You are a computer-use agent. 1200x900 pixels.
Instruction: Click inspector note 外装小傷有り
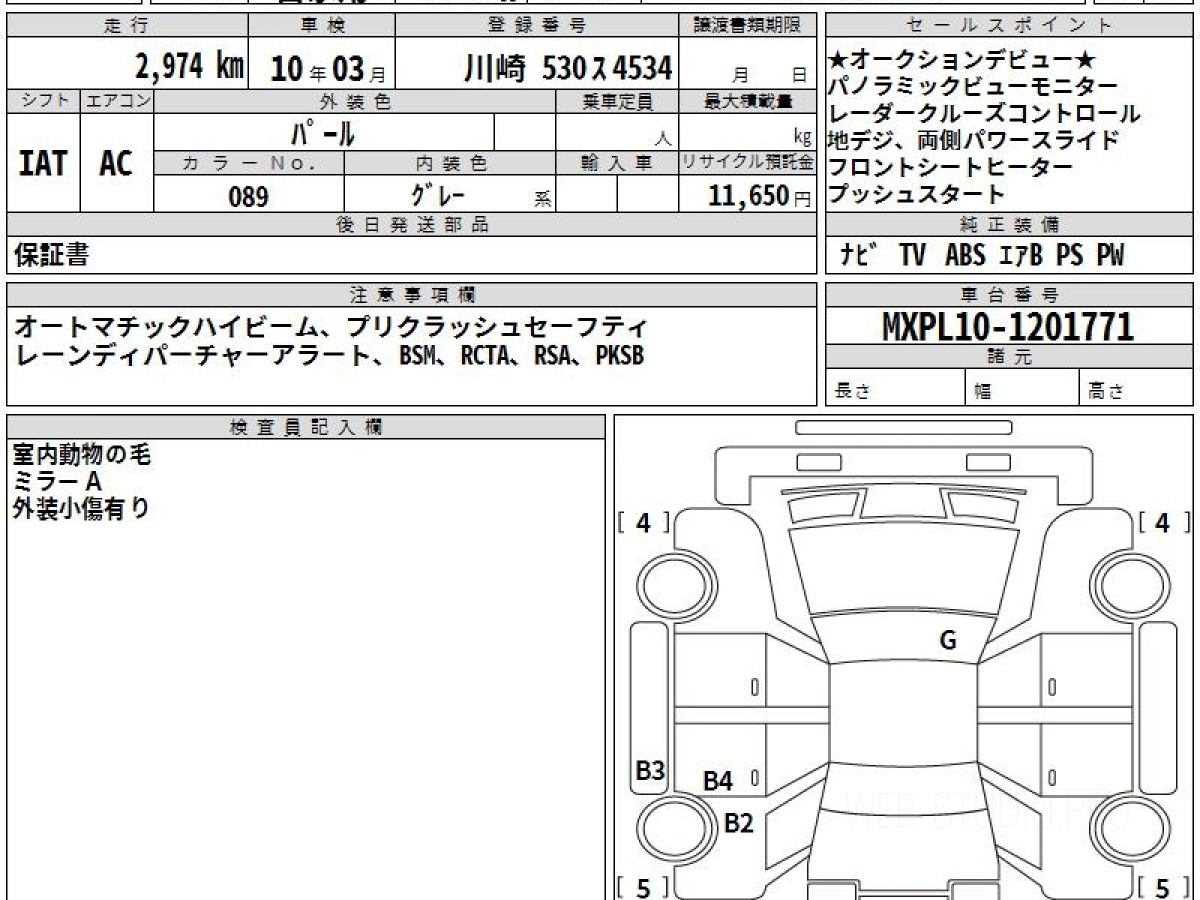click(x=82, y=508)
